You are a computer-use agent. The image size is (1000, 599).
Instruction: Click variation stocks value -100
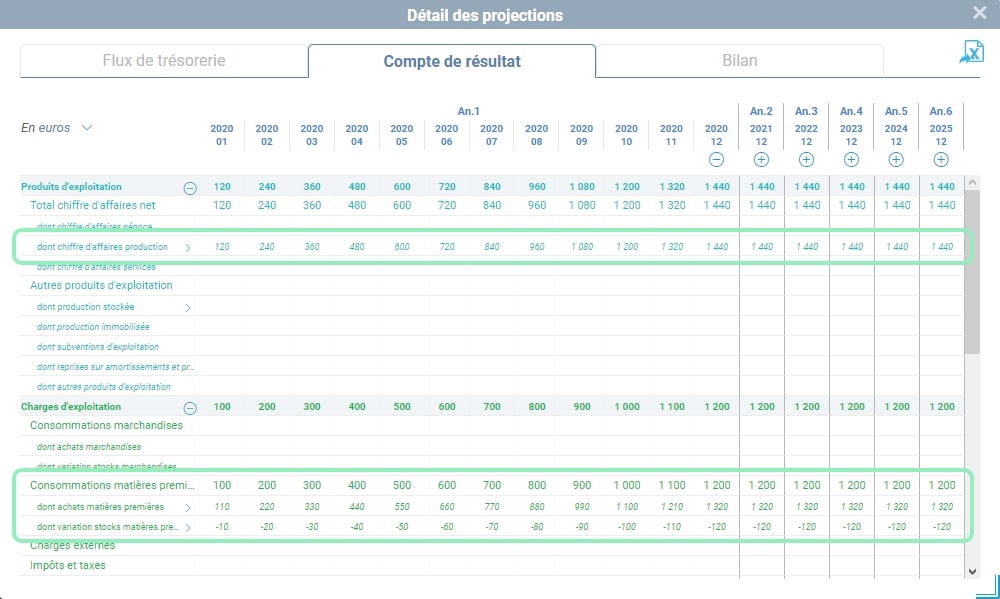(x=627, y=527)
